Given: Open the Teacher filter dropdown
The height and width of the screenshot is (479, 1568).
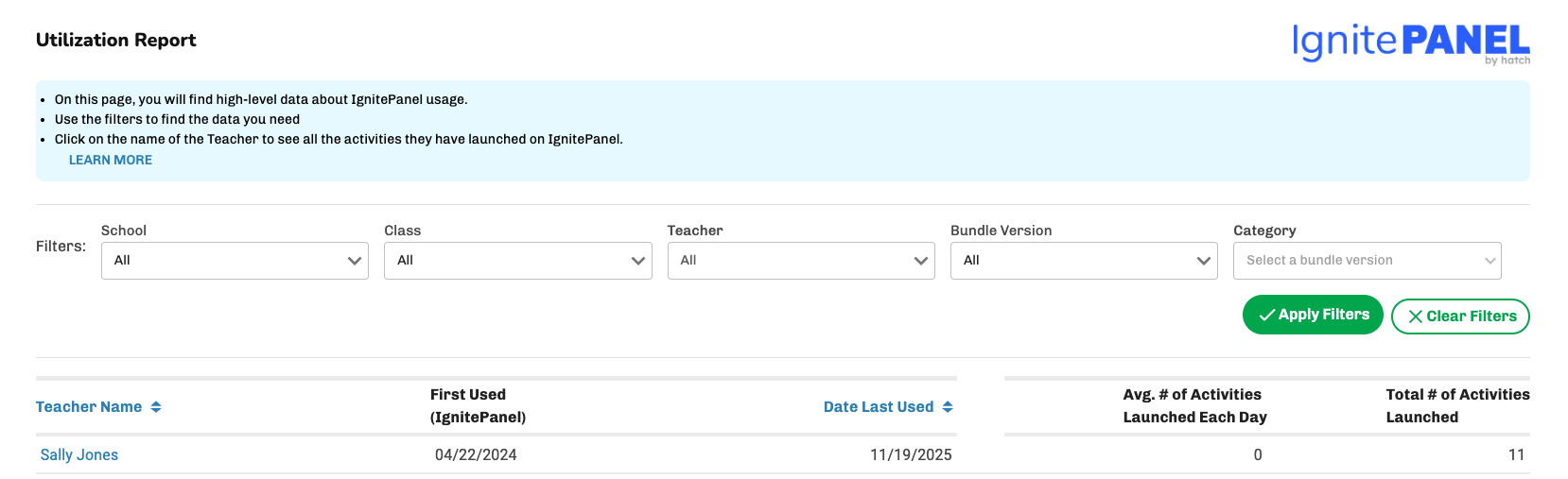Looking at the screenshot, I should pos(801,261).
